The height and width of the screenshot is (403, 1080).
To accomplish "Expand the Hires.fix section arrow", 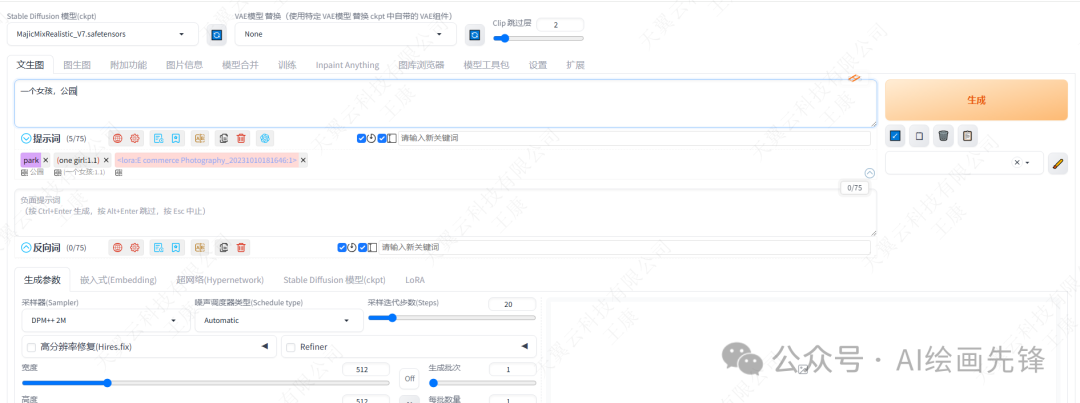I will pos(264,347).
